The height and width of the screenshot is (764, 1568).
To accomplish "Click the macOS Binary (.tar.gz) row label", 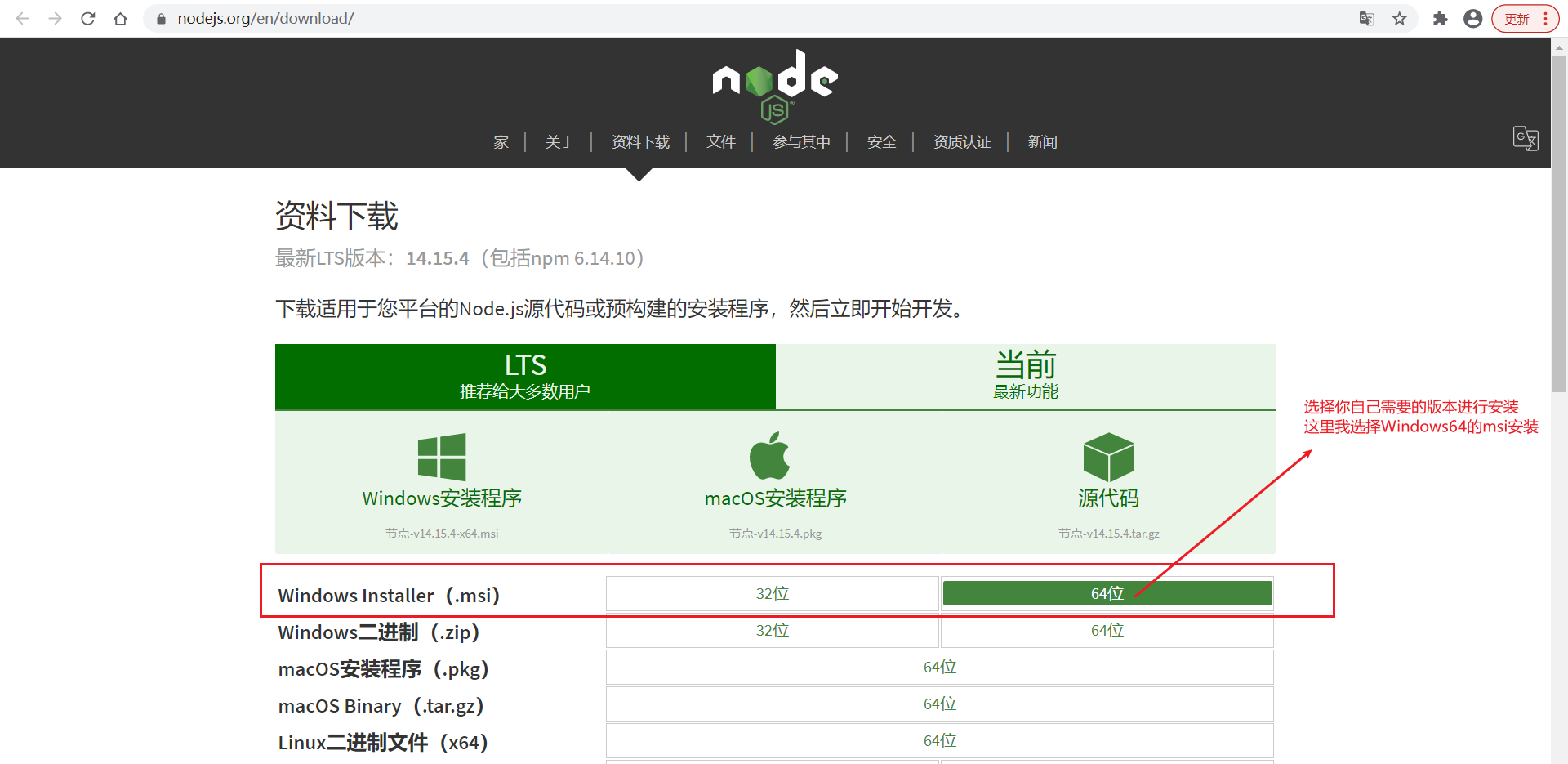I will pos(381,706).
